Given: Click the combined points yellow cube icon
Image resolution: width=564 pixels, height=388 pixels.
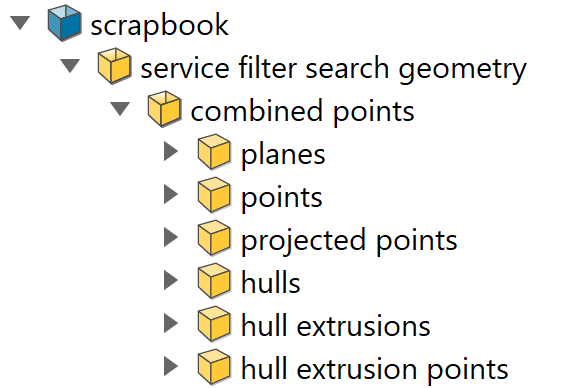Looking at the screenshot, I should (164, 109).
